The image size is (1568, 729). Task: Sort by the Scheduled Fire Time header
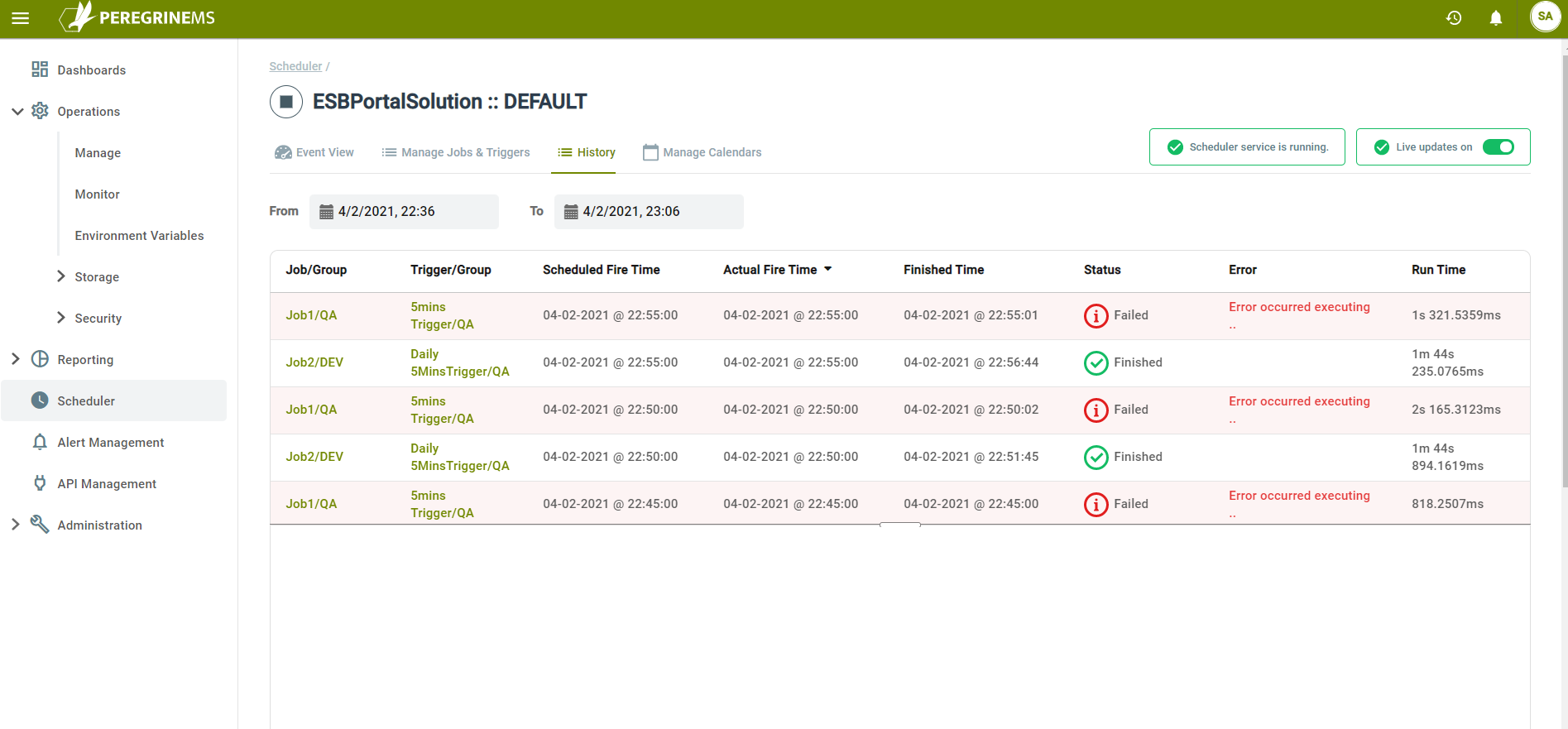(x=602, y=270)
